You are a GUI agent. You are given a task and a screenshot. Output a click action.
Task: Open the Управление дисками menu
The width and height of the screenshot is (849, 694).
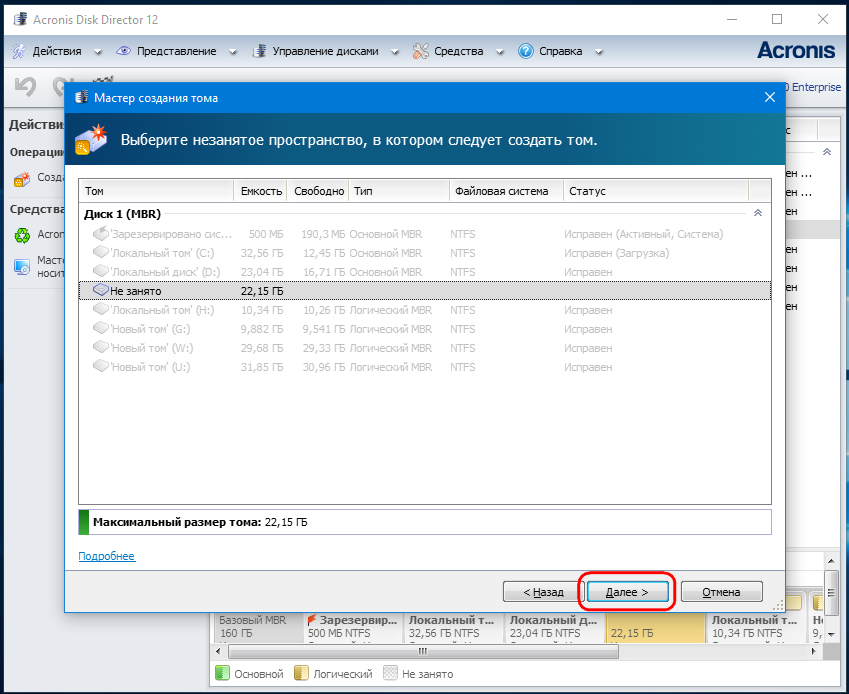[325, 51]
